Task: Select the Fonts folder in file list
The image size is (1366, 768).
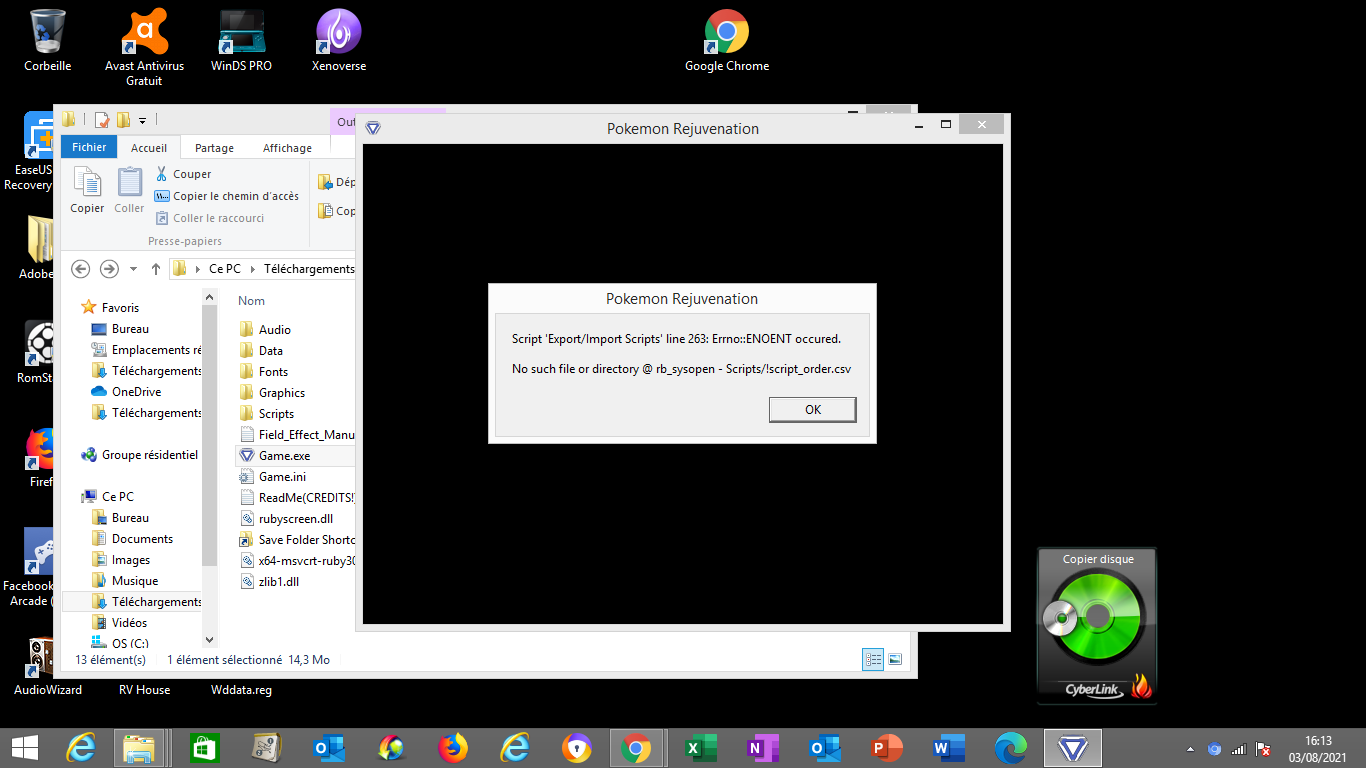Action: (x=264, y=372)
